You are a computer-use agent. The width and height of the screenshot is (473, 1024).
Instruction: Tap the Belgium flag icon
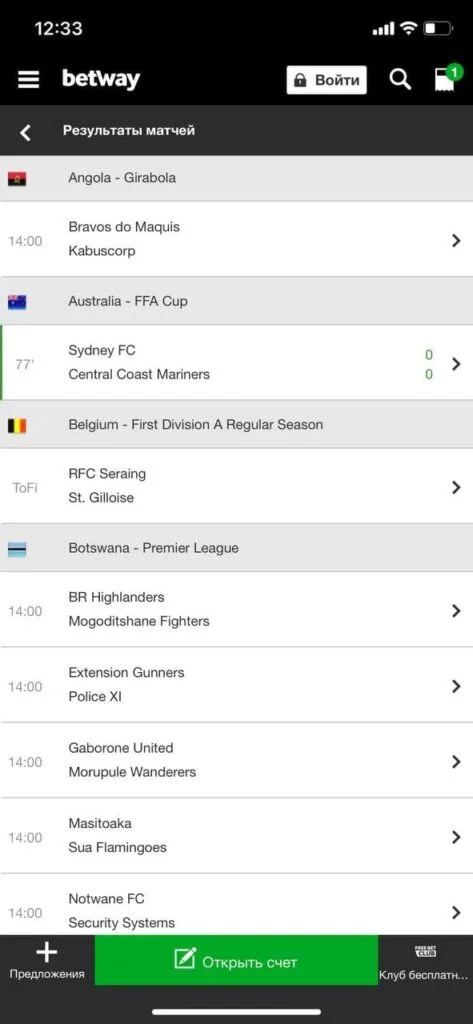tap(17, 426)
